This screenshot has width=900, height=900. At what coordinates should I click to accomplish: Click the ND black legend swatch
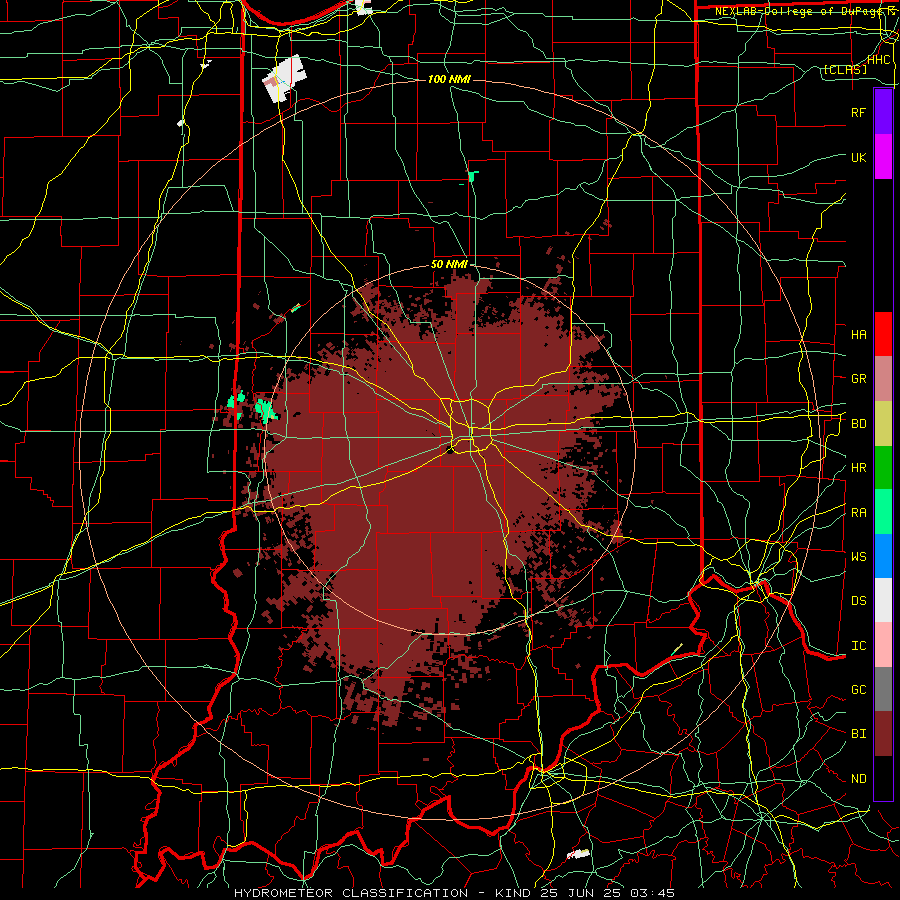pyautogui.click(x=883, y=778)
